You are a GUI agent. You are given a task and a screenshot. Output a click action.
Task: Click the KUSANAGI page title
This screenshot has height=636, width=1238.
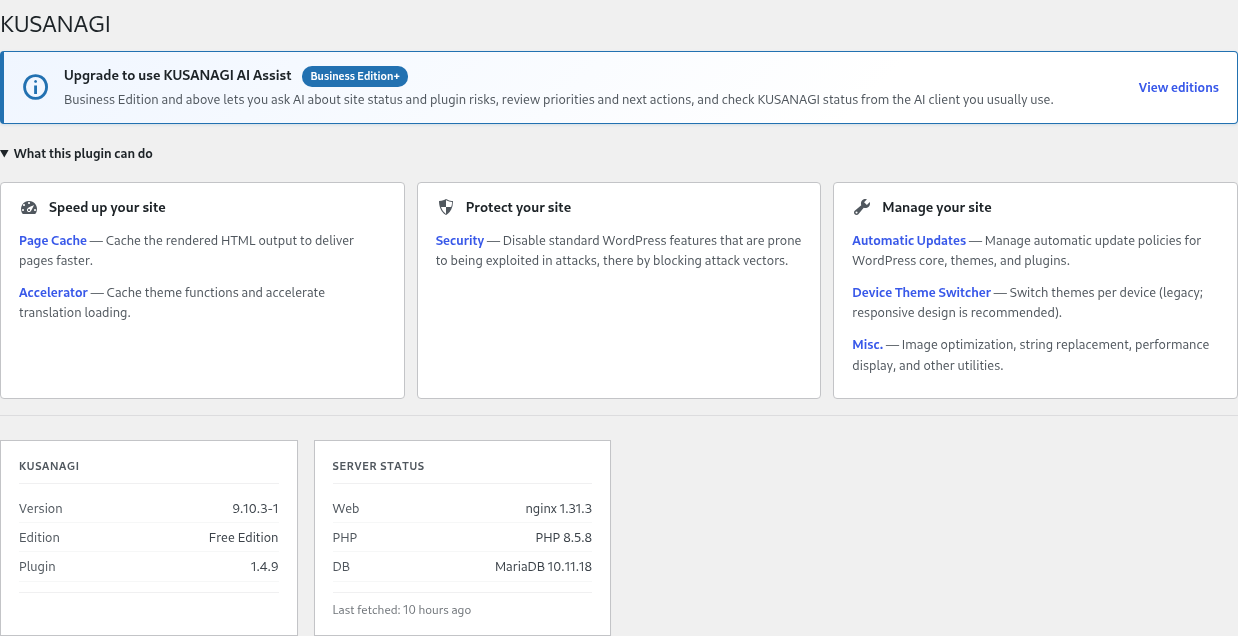(55, 25)
